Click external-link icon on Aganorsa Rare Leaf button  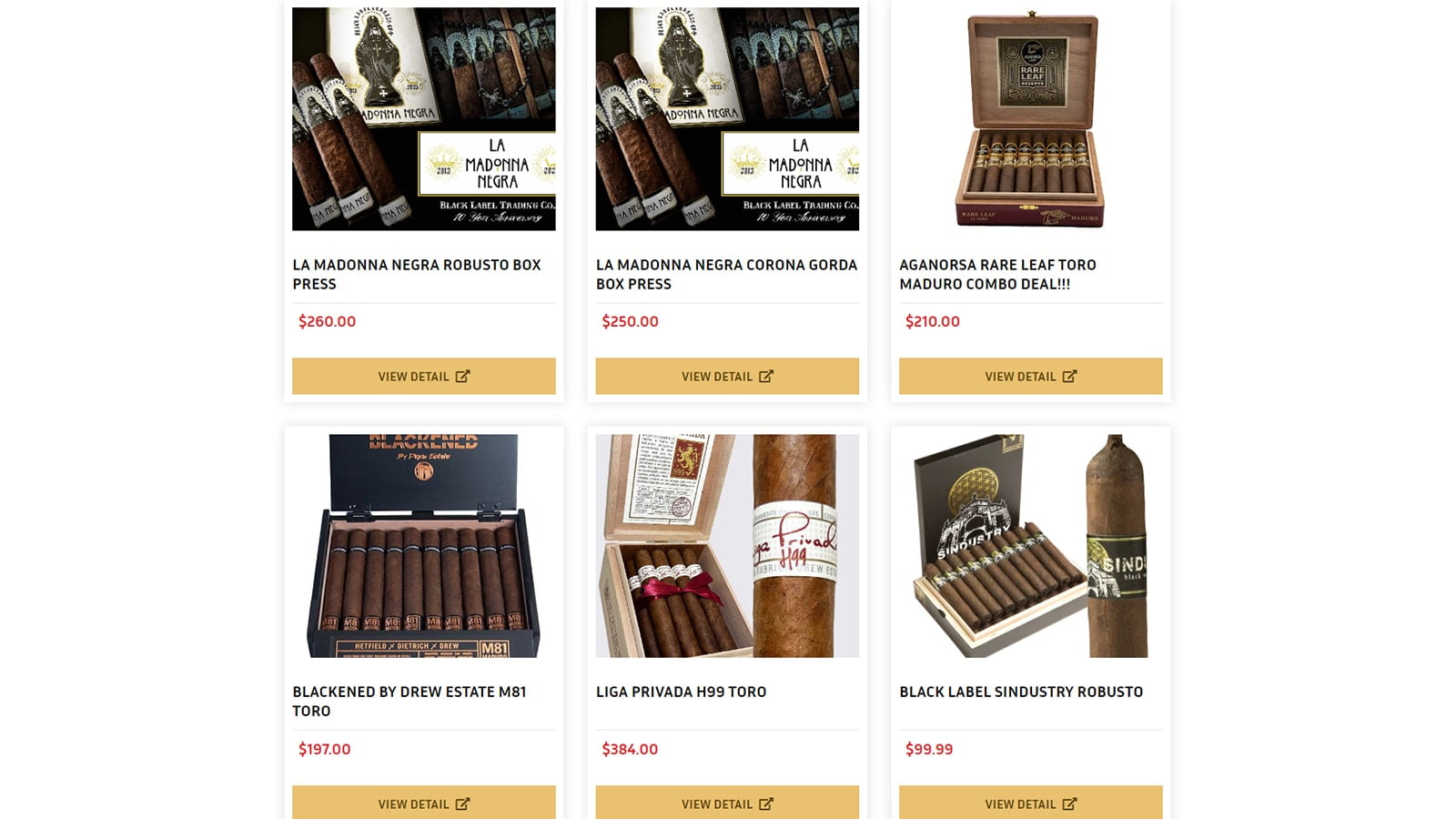pyautogui.click(x=1069, y=376)
